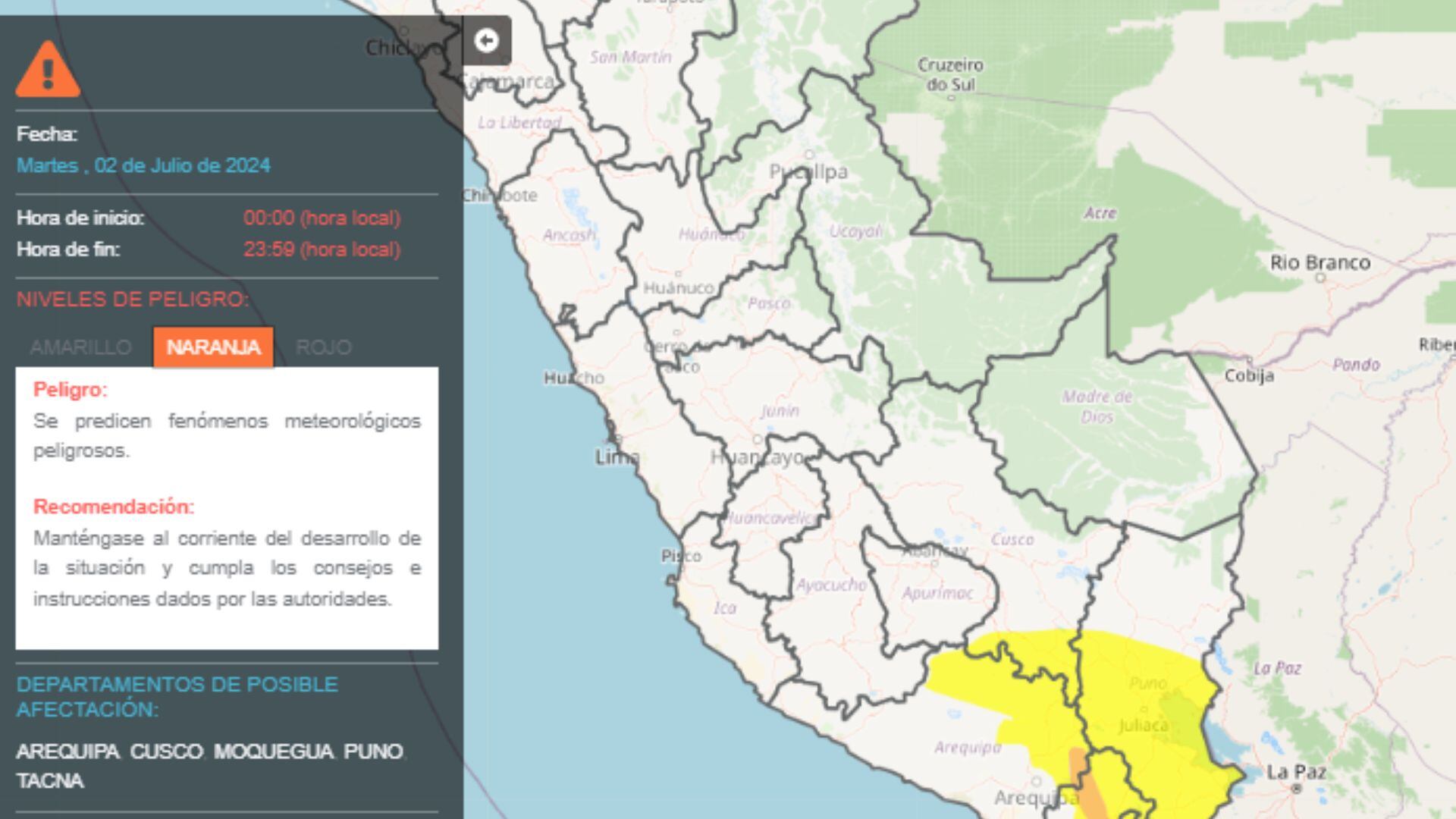
Task: Click the date 'Martes, 02 de Julio de 2024'
Action: pos(143,165)
